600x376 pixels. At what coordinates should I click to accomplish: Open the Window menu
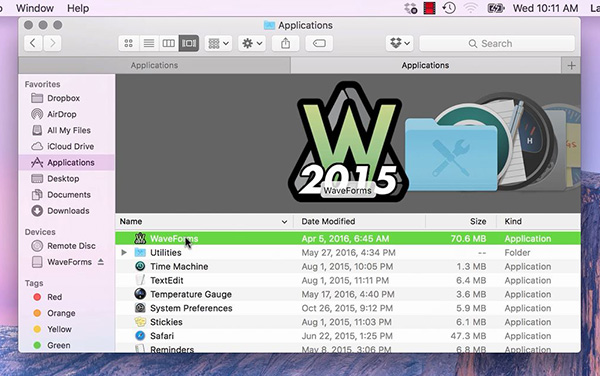(35, 8)
